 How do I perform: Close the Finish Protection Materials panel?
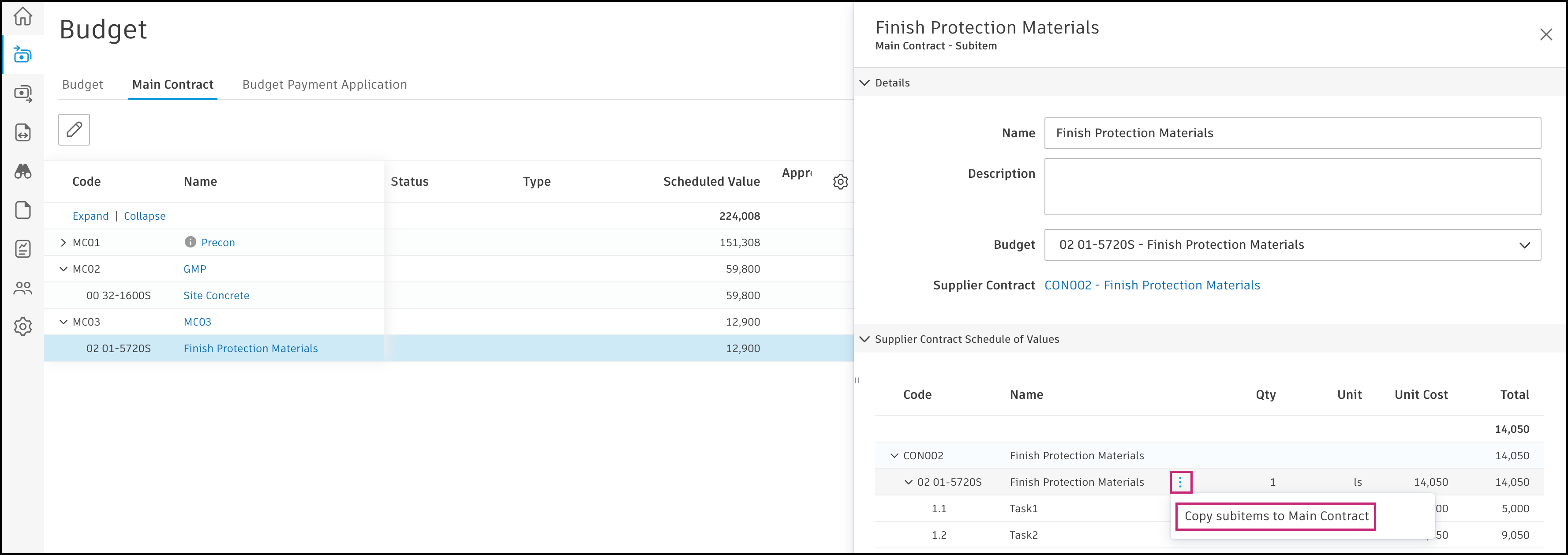tap(1546, 35)
